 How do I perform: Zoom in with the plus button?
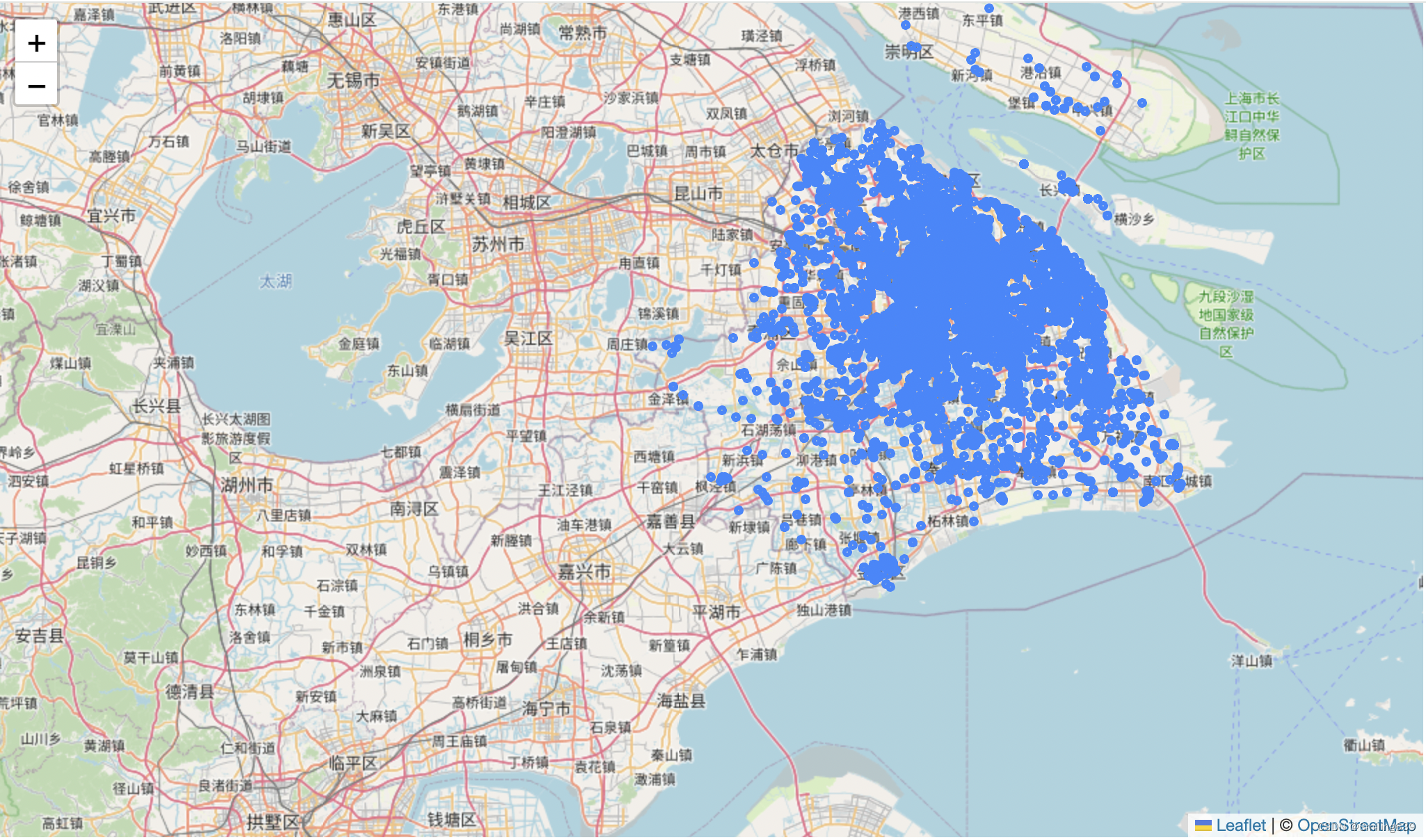[x=36, y=43]
